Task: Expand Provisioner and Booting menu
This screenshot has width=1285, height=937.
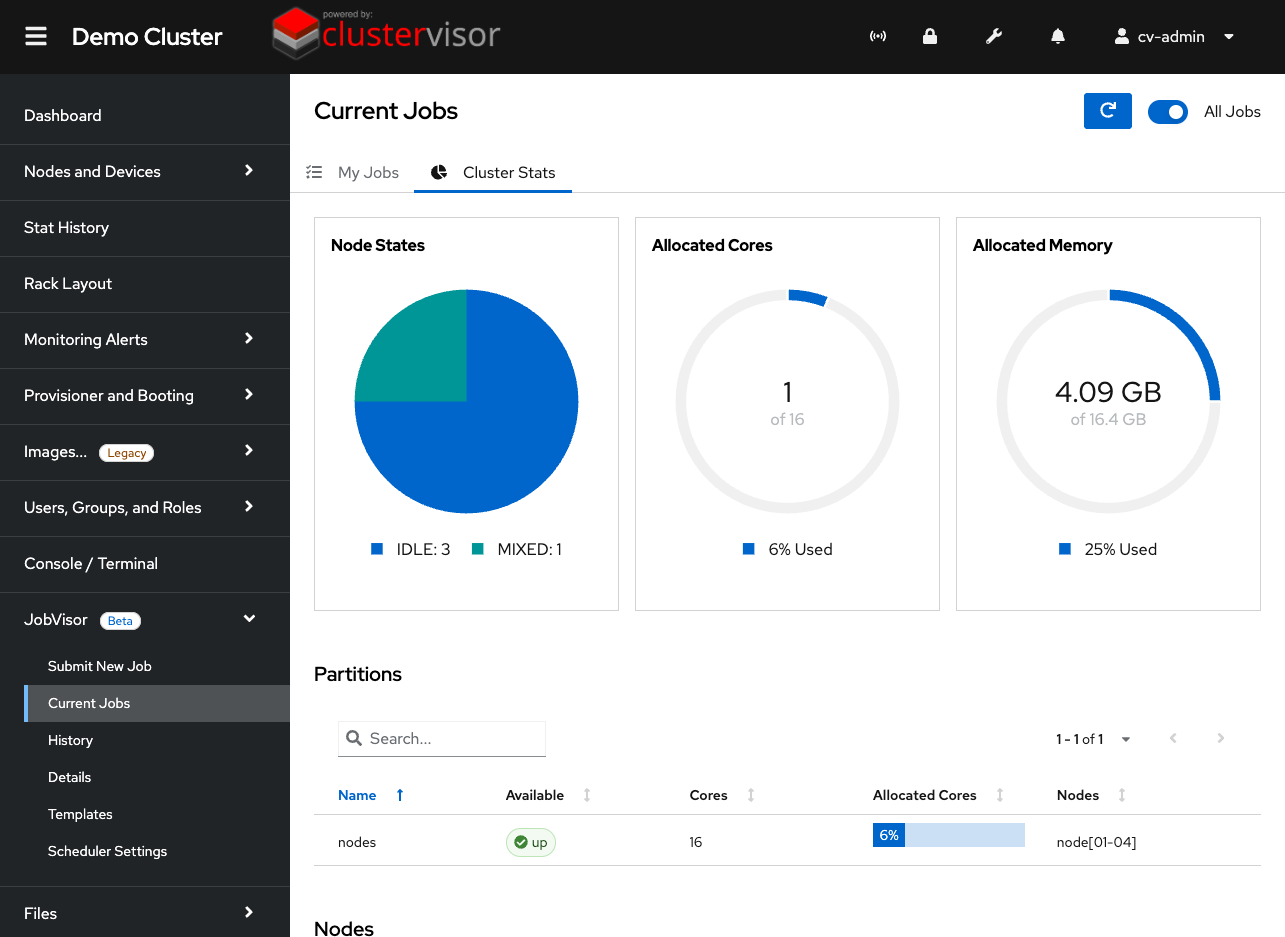Action: pyautogui.click(x=145, y=396)
